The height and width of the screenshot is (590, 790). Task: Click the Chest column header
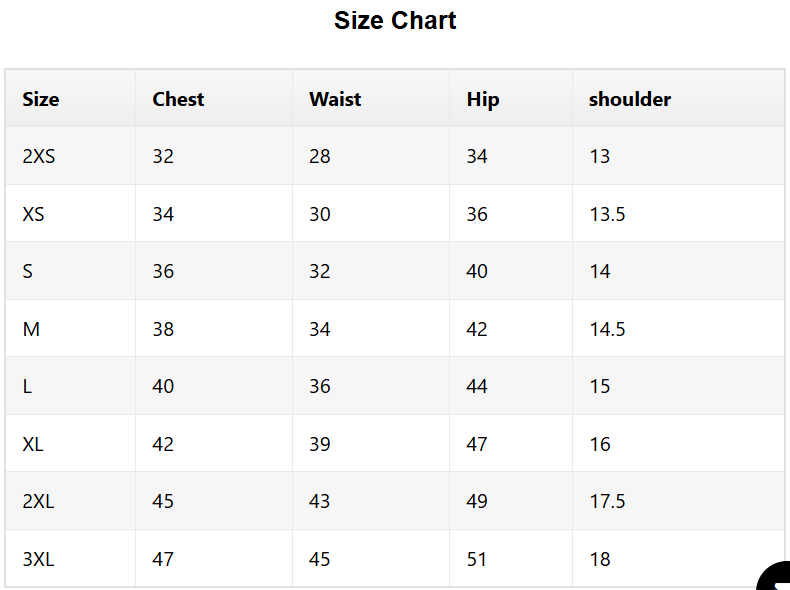[178, 99]
